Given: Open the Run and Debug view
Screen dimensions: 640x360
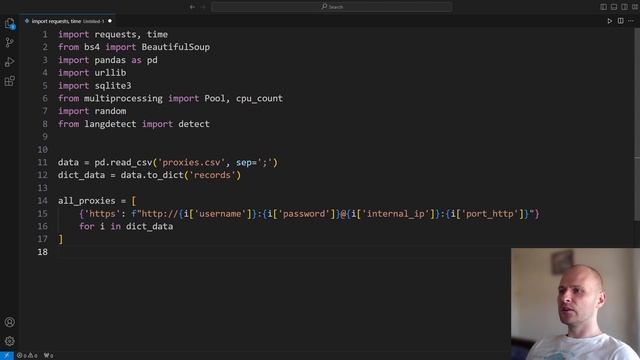Looking at the screenshot, I should (9, 62).
